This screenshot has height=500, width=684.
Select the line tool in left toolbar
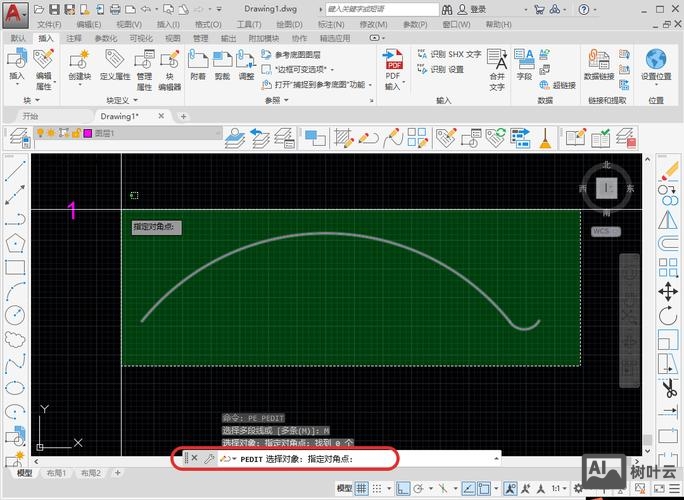pyautogui.click(x=14, y=171)
